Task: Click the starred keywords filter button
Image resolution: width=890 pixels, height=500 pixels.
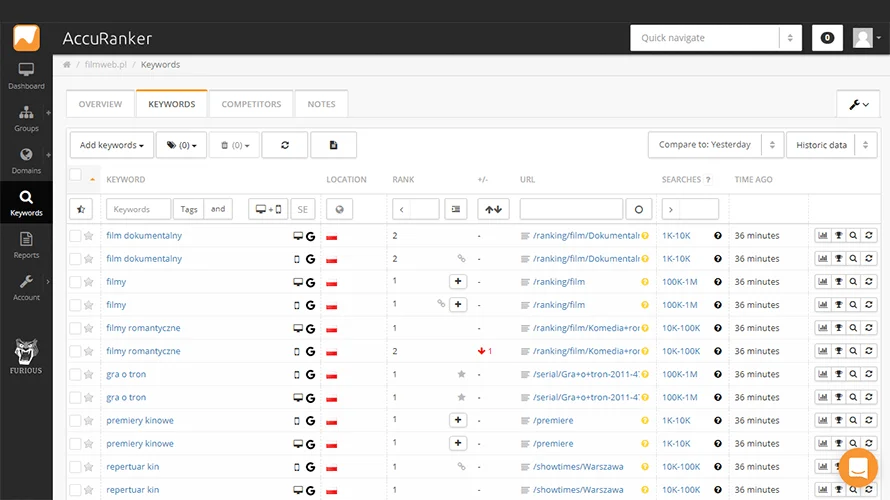Action: tap(81, 209)
